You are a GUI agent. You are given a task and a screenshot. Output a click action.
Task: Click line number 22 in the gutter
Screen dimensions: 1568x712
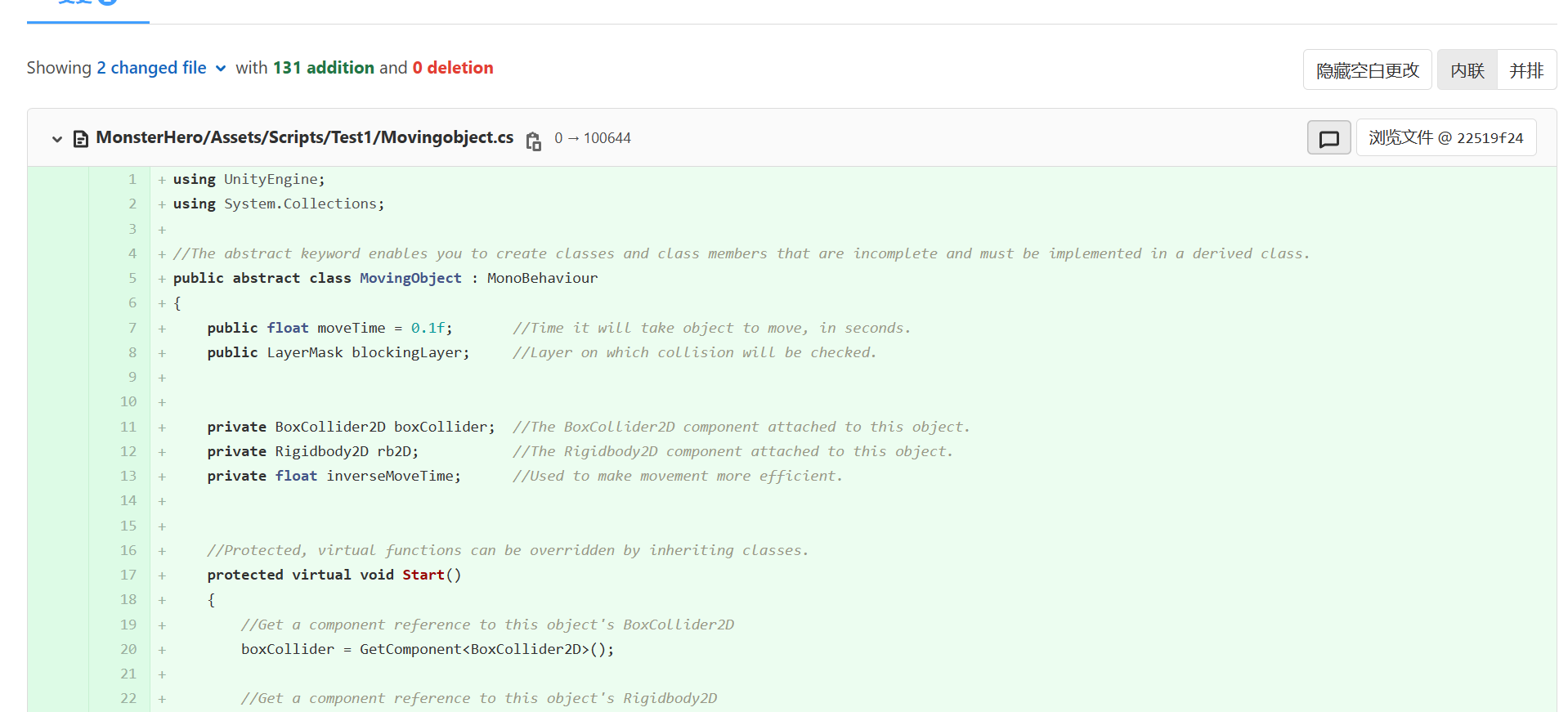click(x=128, y=698)
